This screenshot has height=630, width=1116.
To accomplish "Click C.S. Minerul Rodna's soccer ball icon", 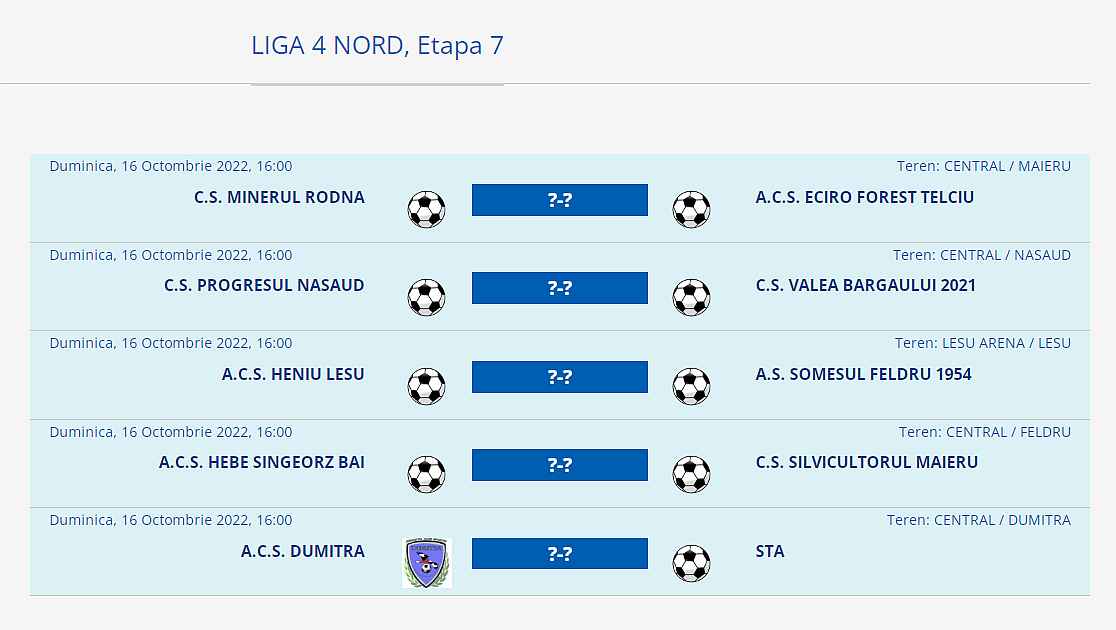I will [x=426, y=210].
